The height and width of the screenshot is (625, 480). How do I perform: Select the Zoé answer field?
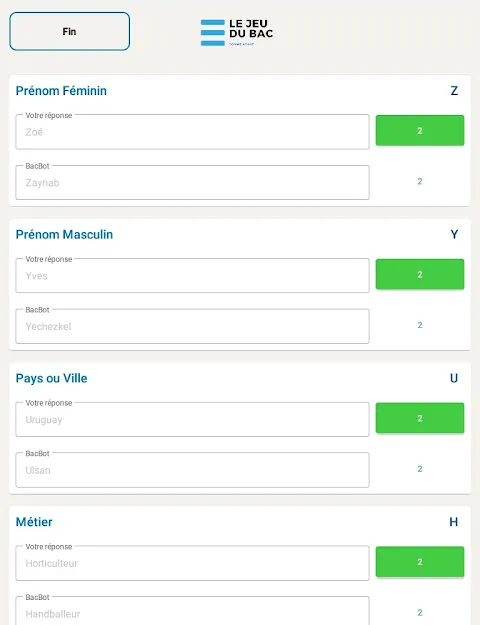coord(192,132)
